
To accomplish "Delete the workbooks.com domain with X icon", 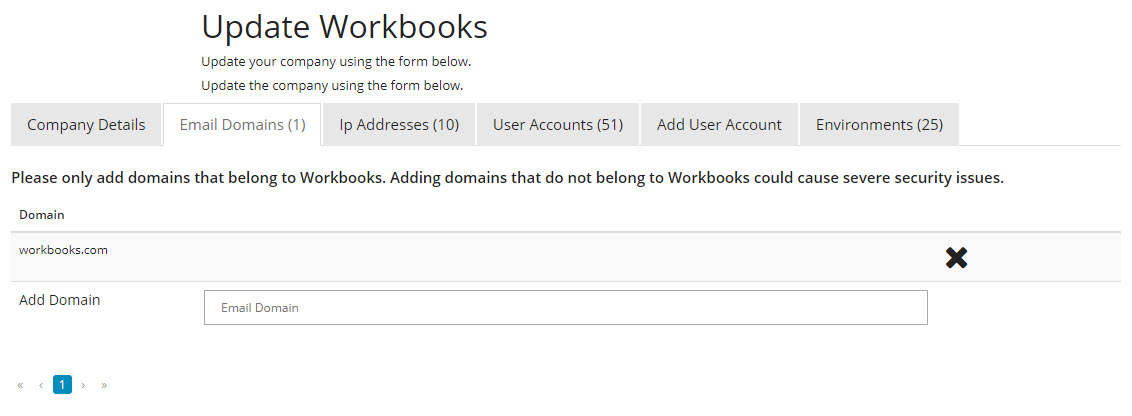I will [956, 258].
